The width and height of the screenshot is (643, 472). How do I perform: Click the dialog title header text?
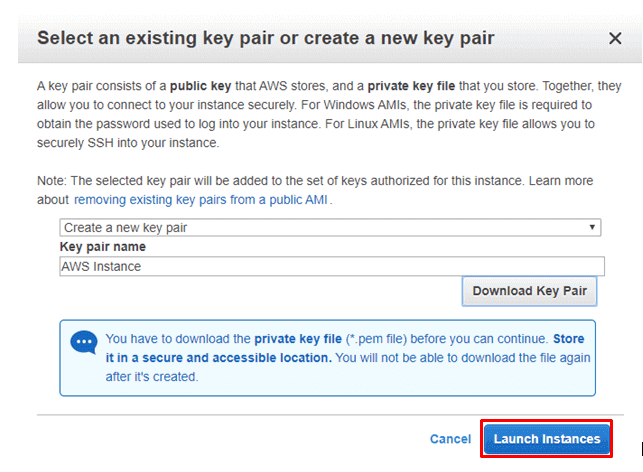coord(266,38)
